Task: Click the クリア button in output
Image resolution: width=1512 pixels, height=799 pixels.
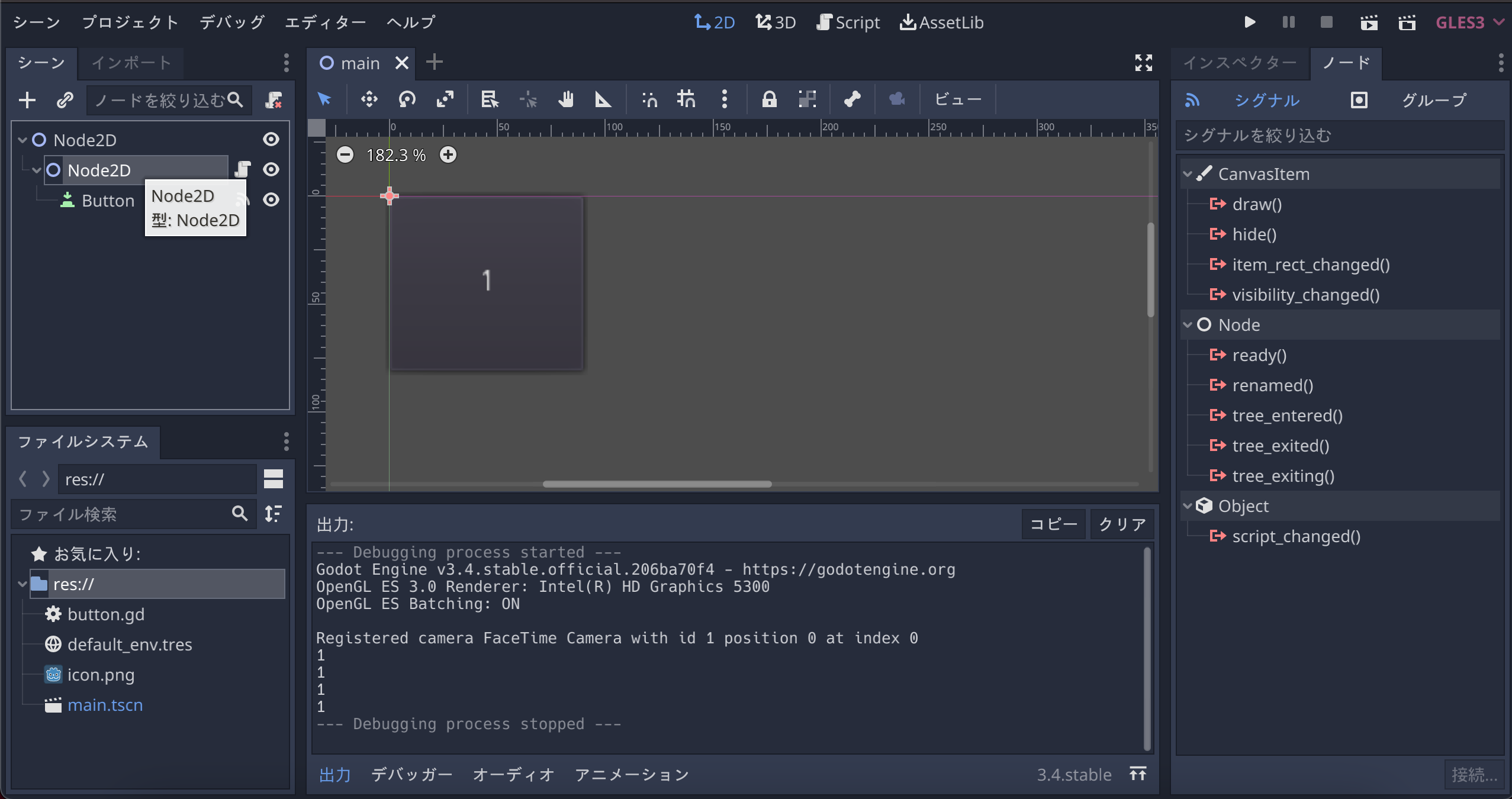Action: [x=1122, y=524]
